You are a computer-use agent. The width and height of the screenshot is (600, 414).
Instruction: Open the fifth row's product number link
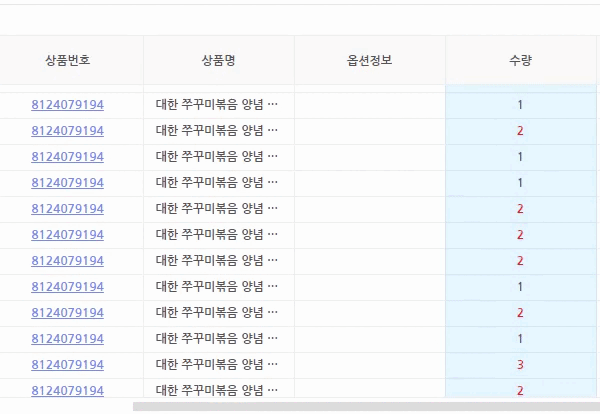[x=68, y=209]
